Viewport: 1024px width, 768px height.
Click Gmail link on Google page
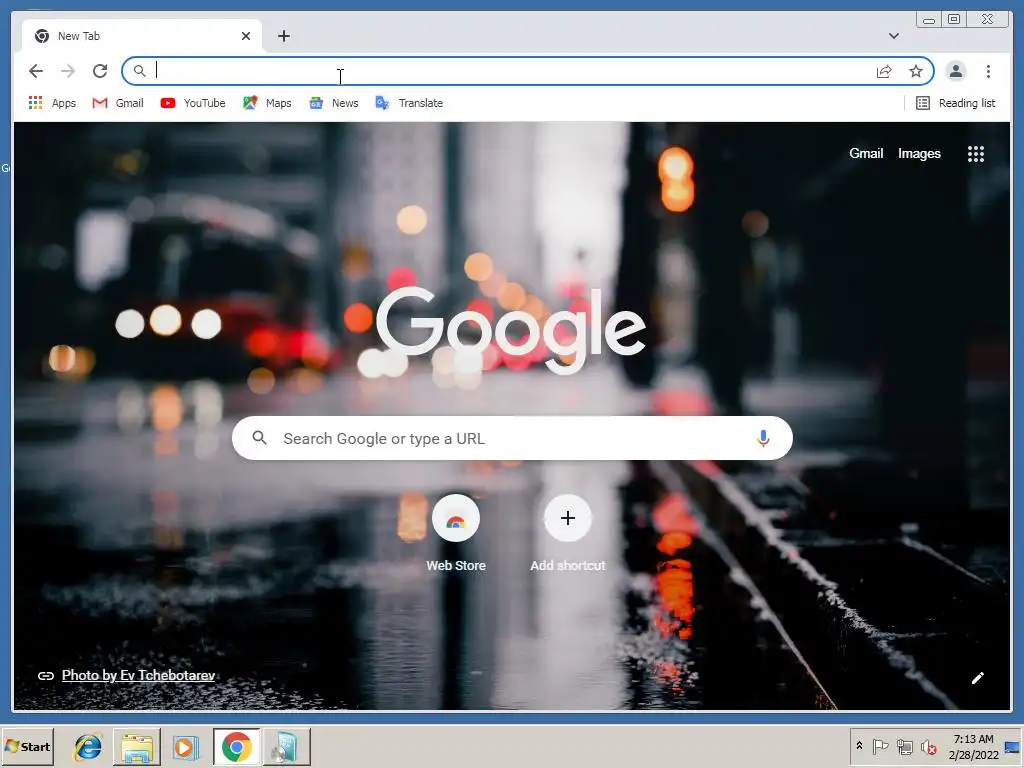click(x=865, y=153)
